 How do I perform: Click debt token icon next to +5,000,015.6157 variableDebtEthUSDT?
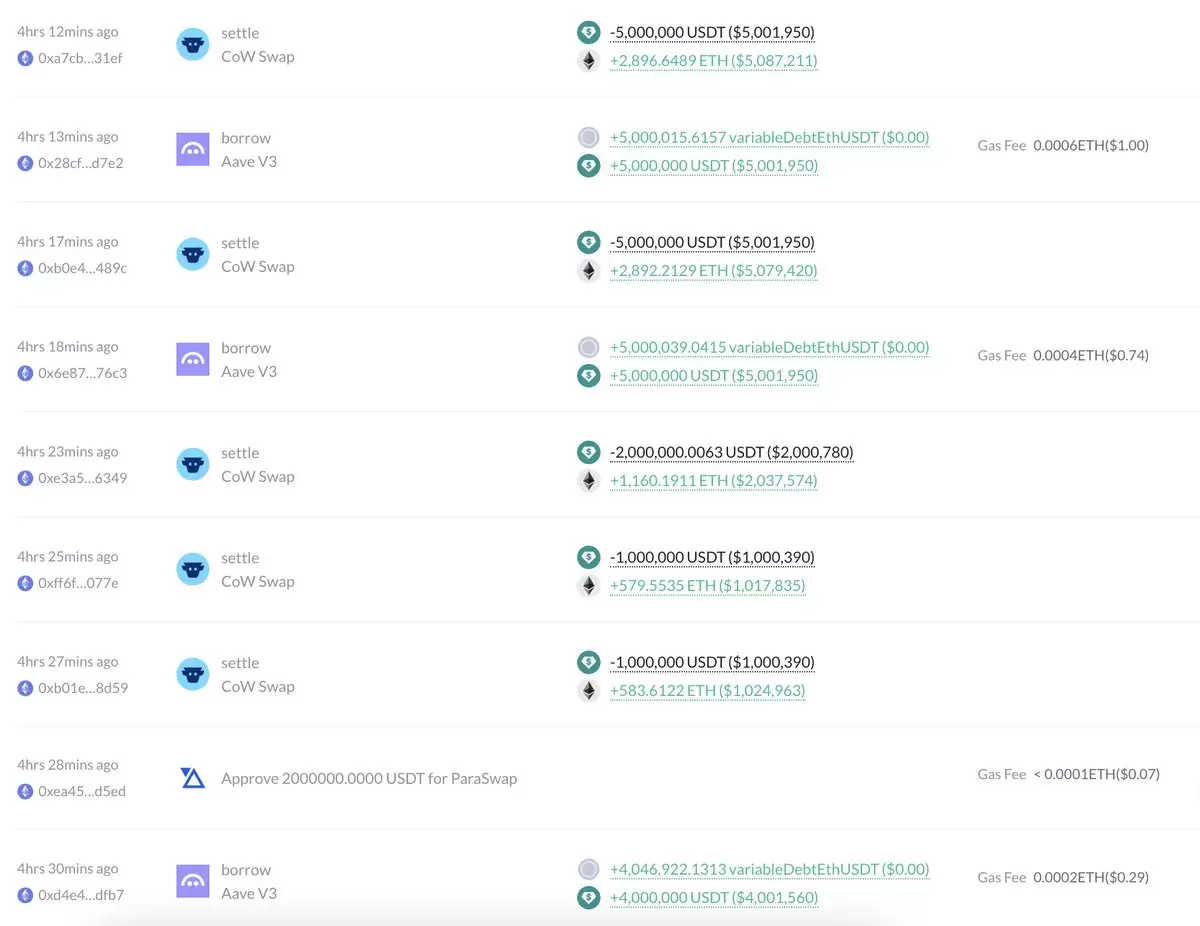[589, 138]
